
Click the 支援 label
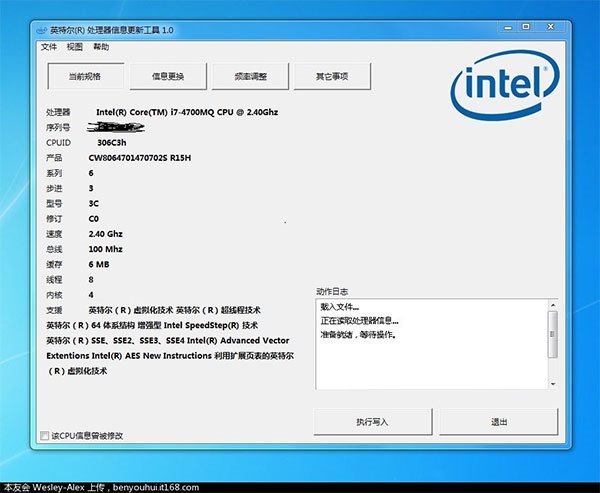click(54, 310)
